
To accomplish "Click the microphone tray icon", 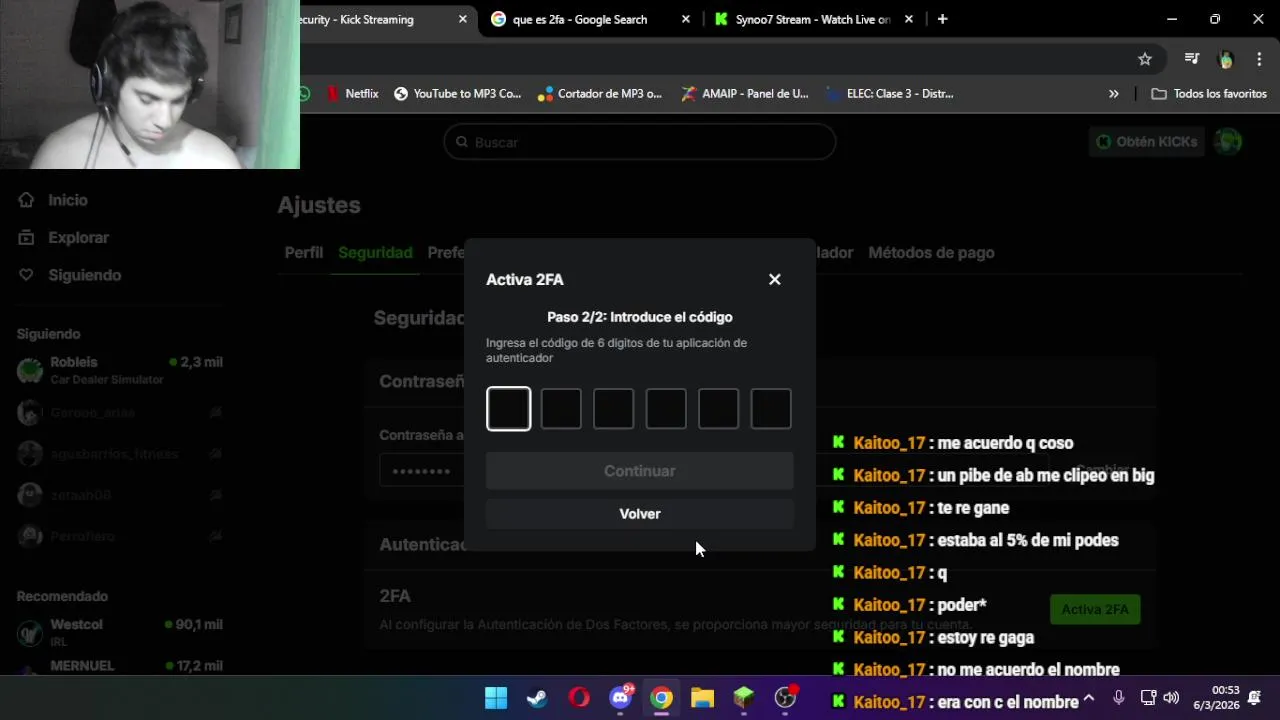I will click(x=1119, y=698).
